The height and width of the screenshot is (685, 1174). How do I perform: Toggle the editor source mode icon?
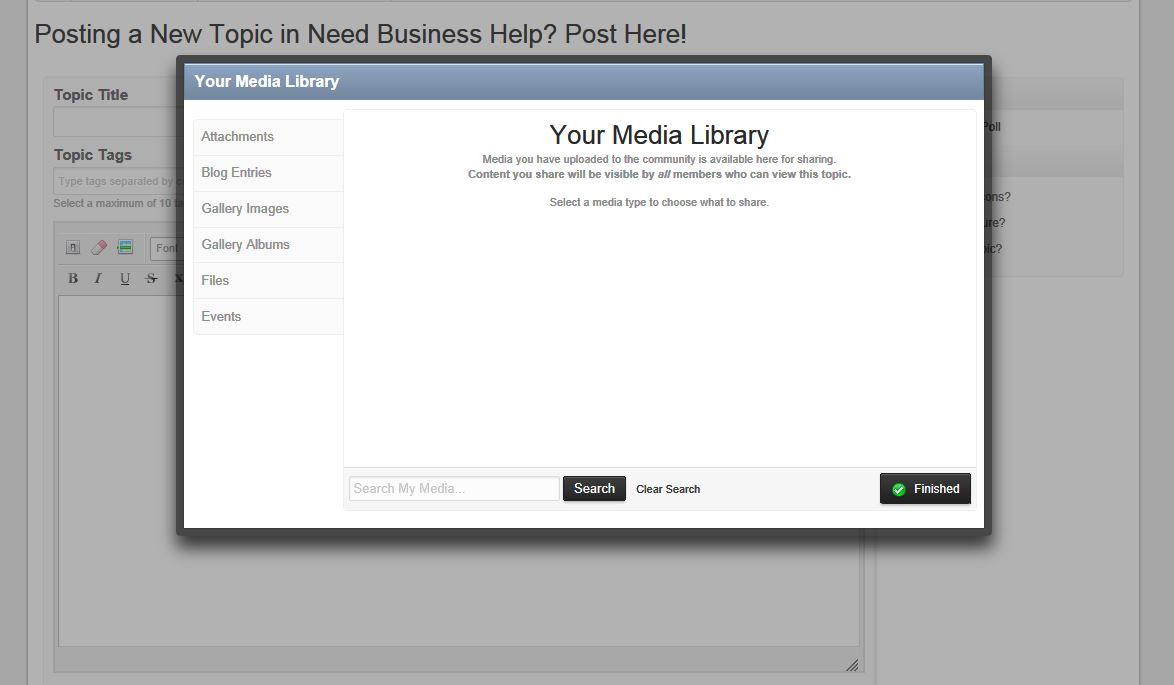[x=73, y=247]
